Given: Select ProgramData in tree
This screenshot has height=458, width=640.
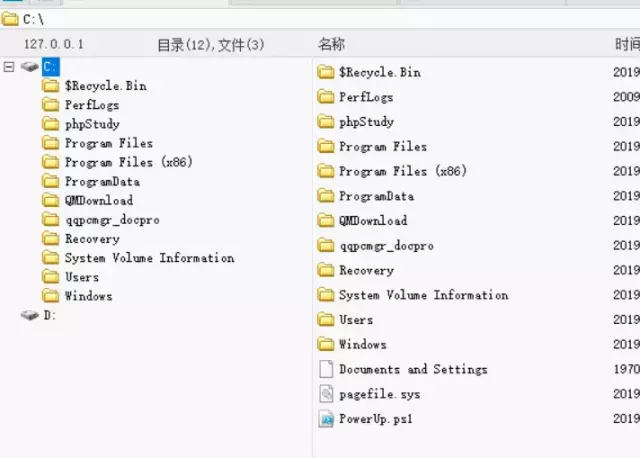Looking at the screenshot, I should click(x=102, y=182).
